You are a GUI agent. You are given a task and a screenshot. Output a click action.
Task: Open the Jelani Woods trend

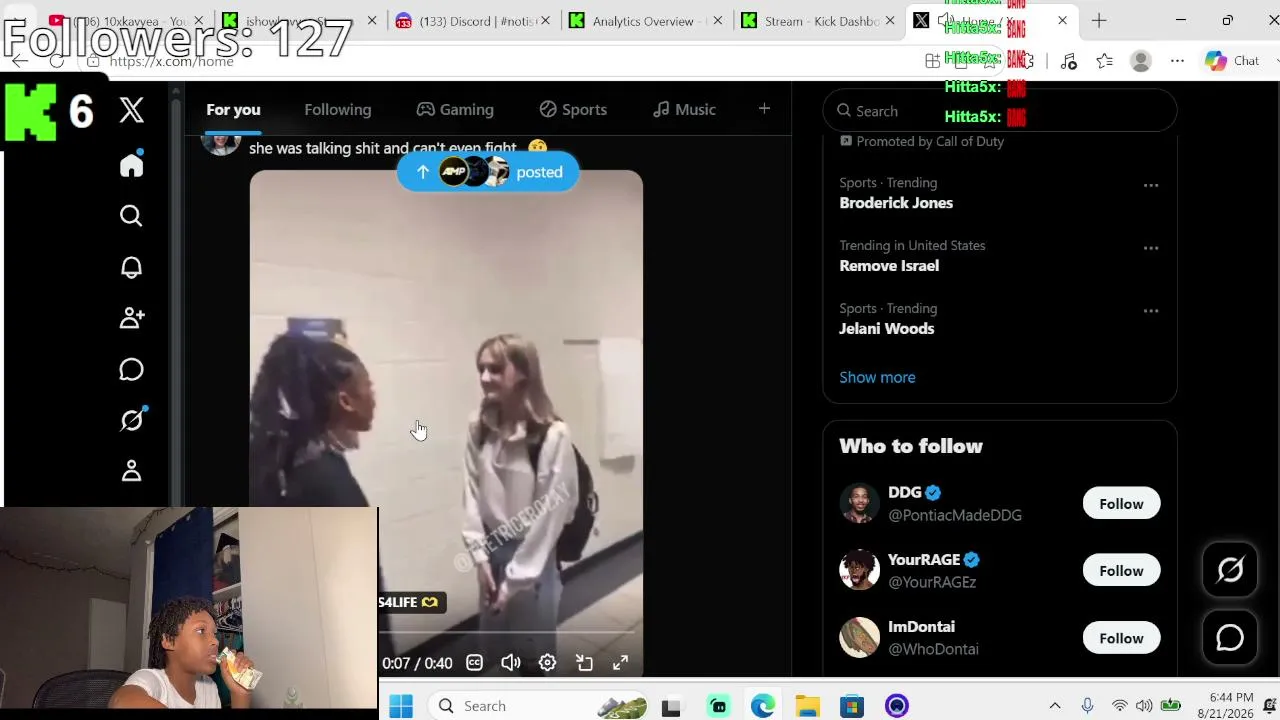point(887,329)
